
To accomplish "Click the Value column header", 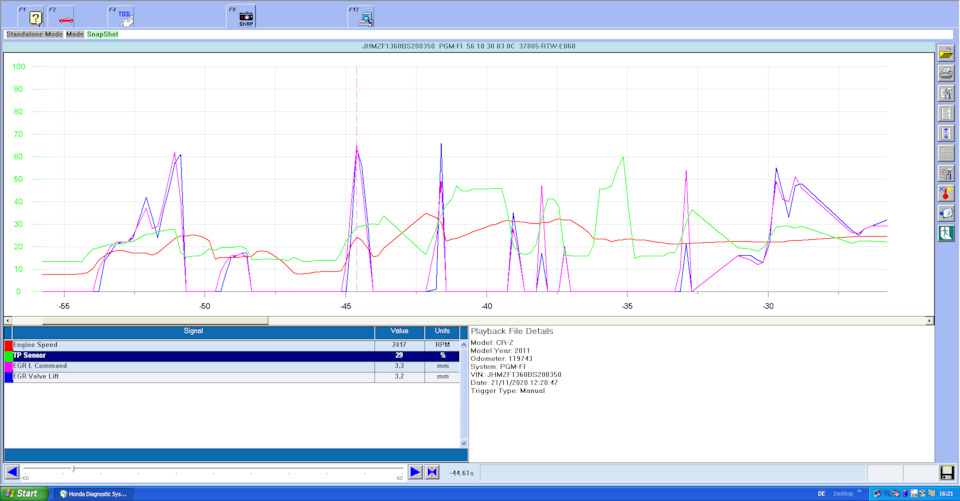I will point(399,331).
